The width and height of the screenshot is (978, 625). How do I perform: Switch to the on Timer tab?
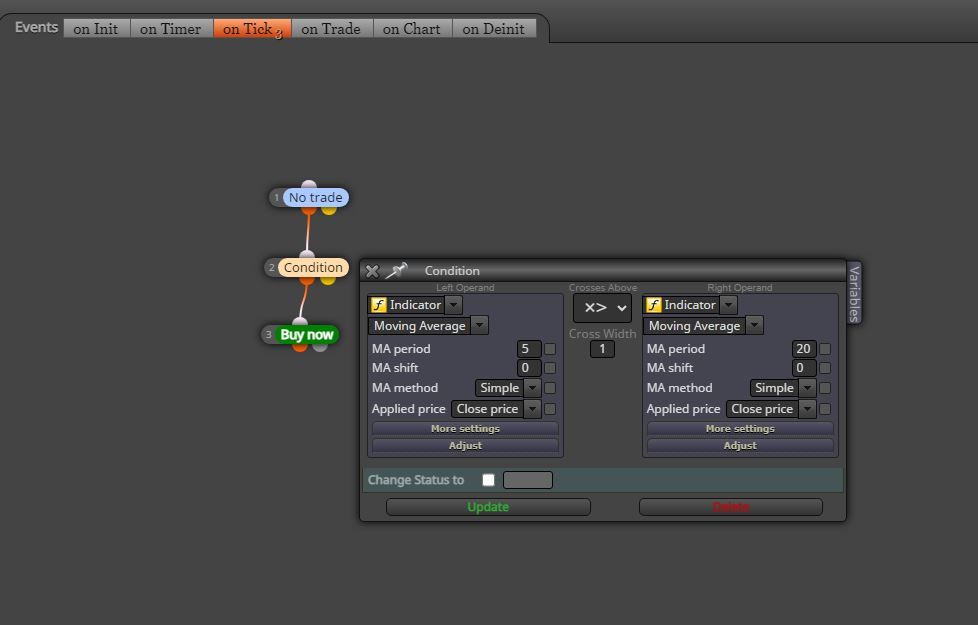pos(170,29)
